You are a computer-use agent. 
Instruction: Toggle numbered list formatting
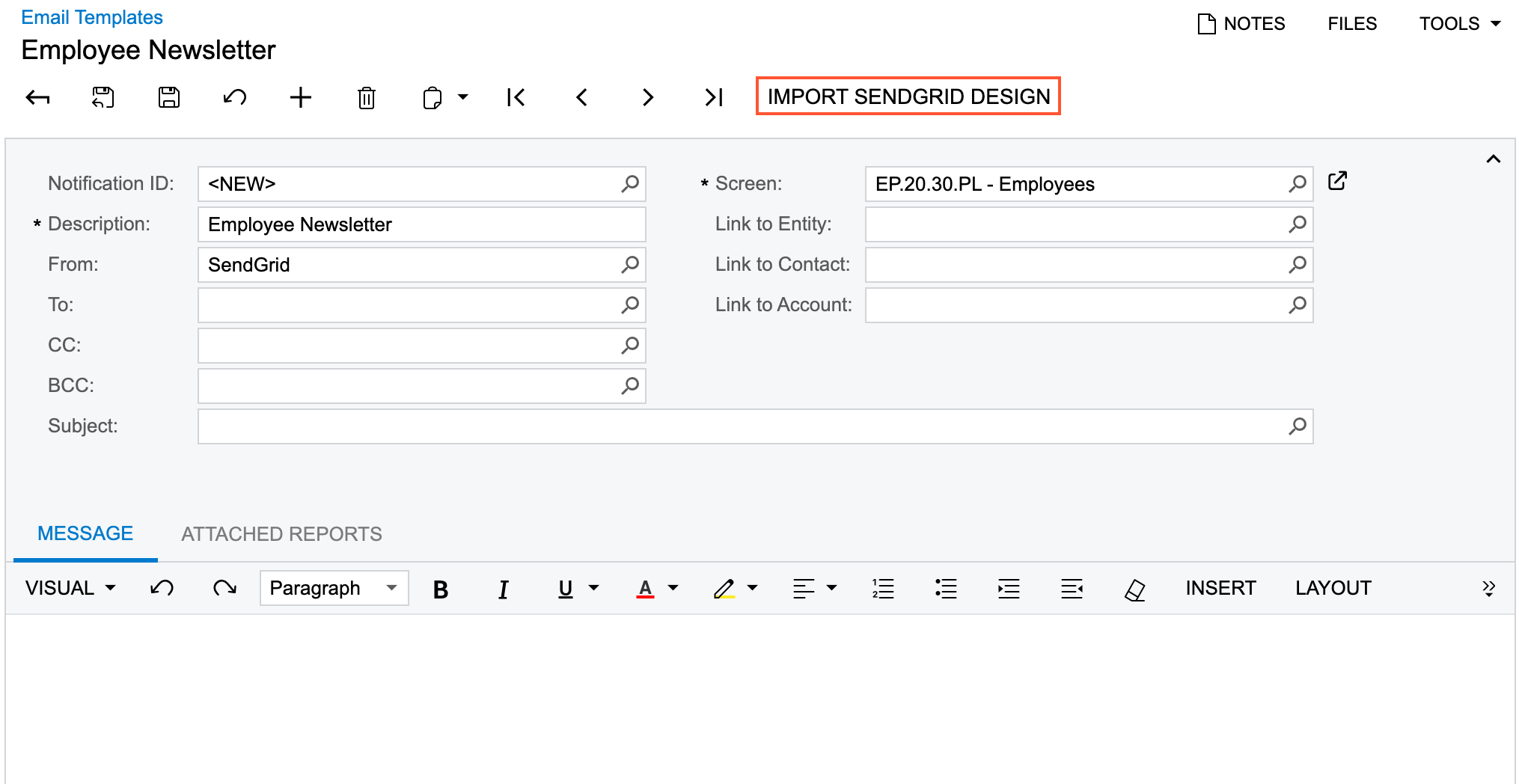883,589
